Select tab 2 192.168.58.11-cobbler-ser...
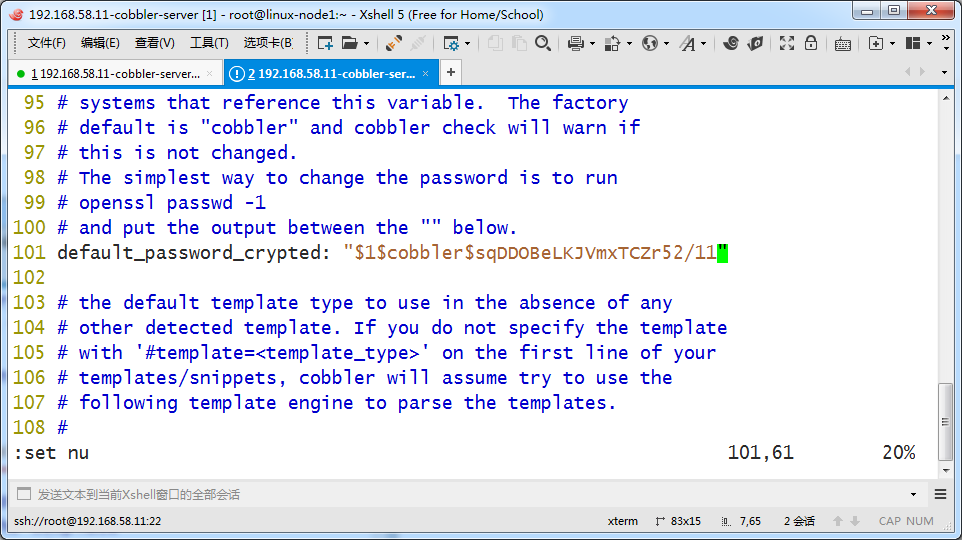This screenshot has width=962, height=540. point(331,74)
